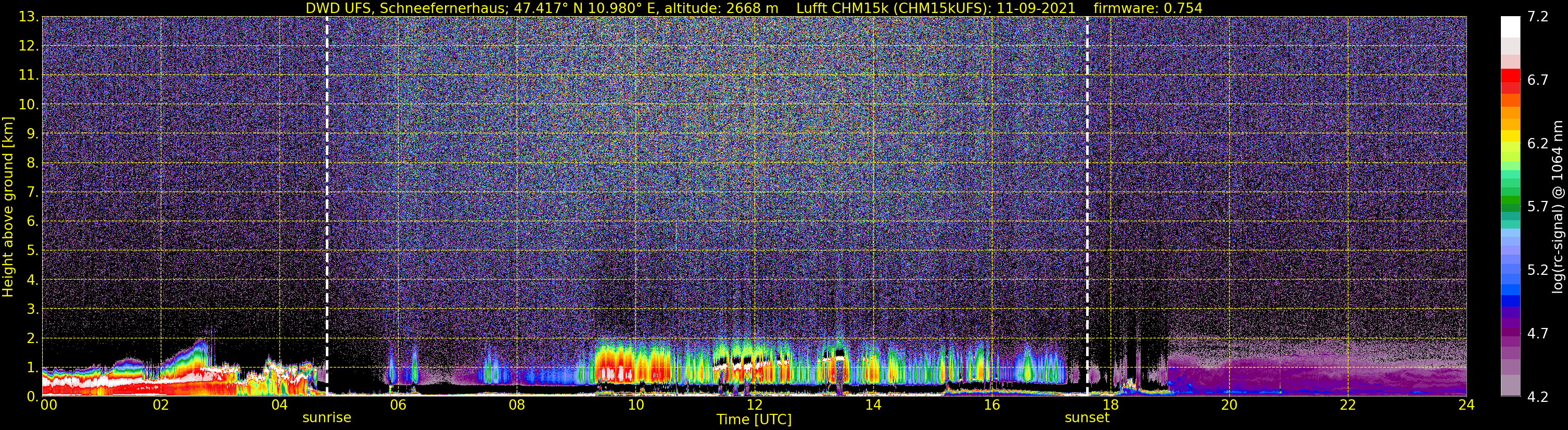Click the '12.' height axis tick label

coord(29,46)
